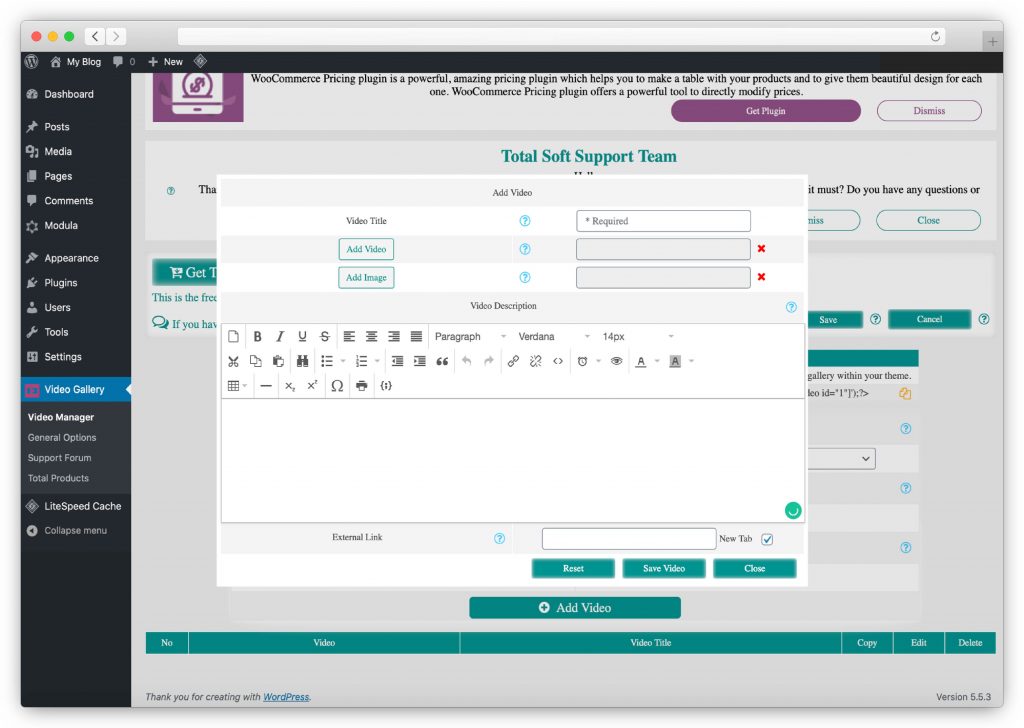The height and width of the screenshot is (728, 1024).
Task: Select the underline formatting icon
Action: 301,335
